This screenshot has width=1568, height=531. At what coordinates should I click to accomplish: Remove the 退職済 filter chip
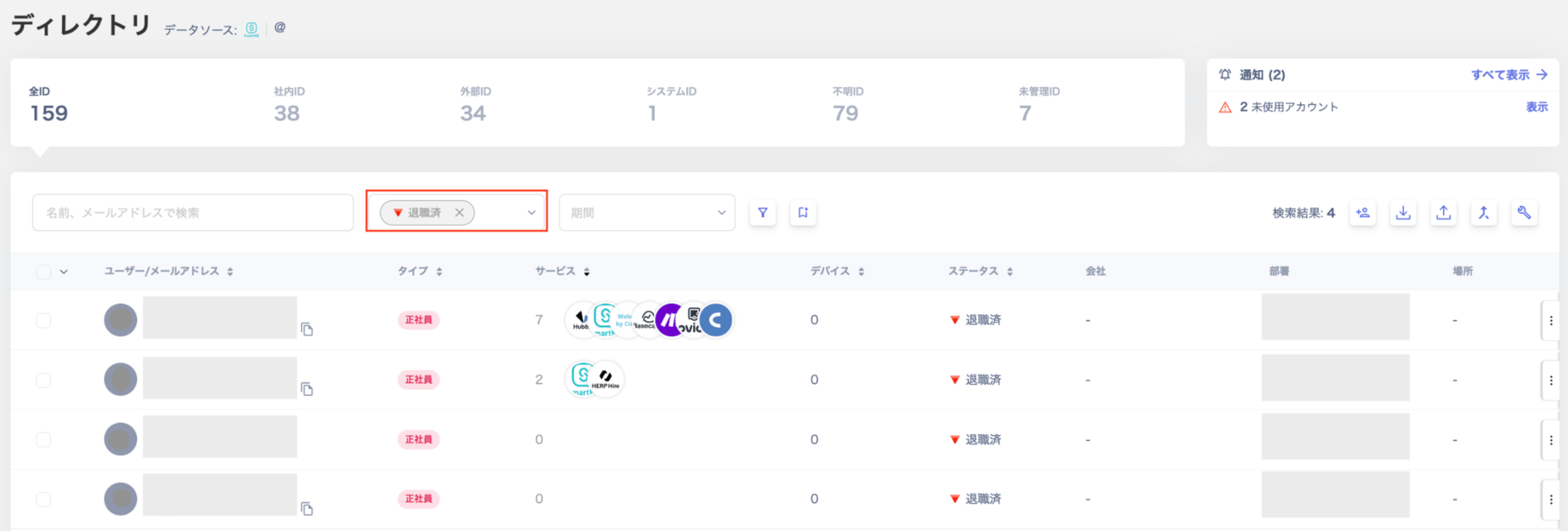[x=459, y=213]
